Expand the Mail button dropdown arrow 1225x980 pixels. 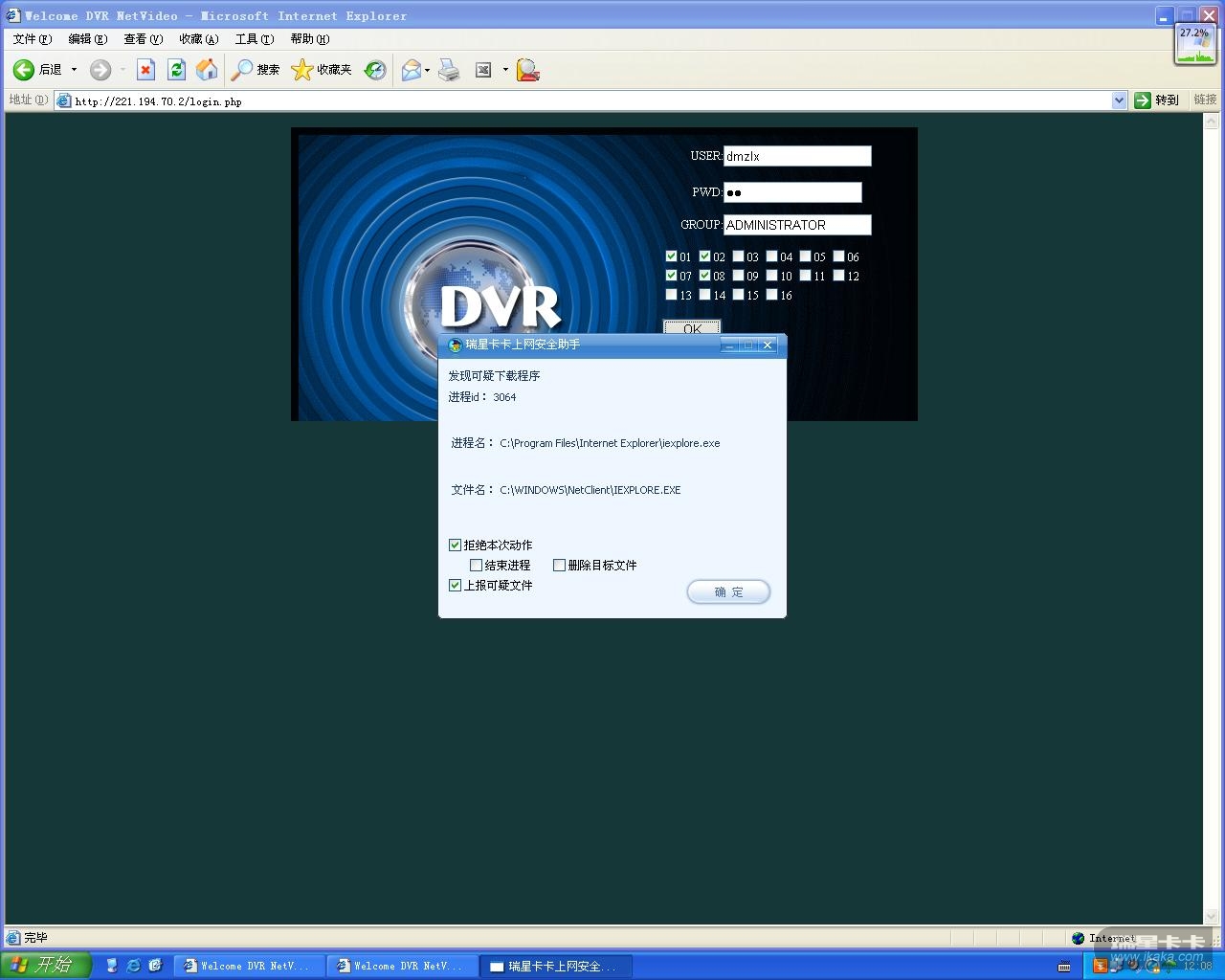pyautogui.click(x=427, y=70)
